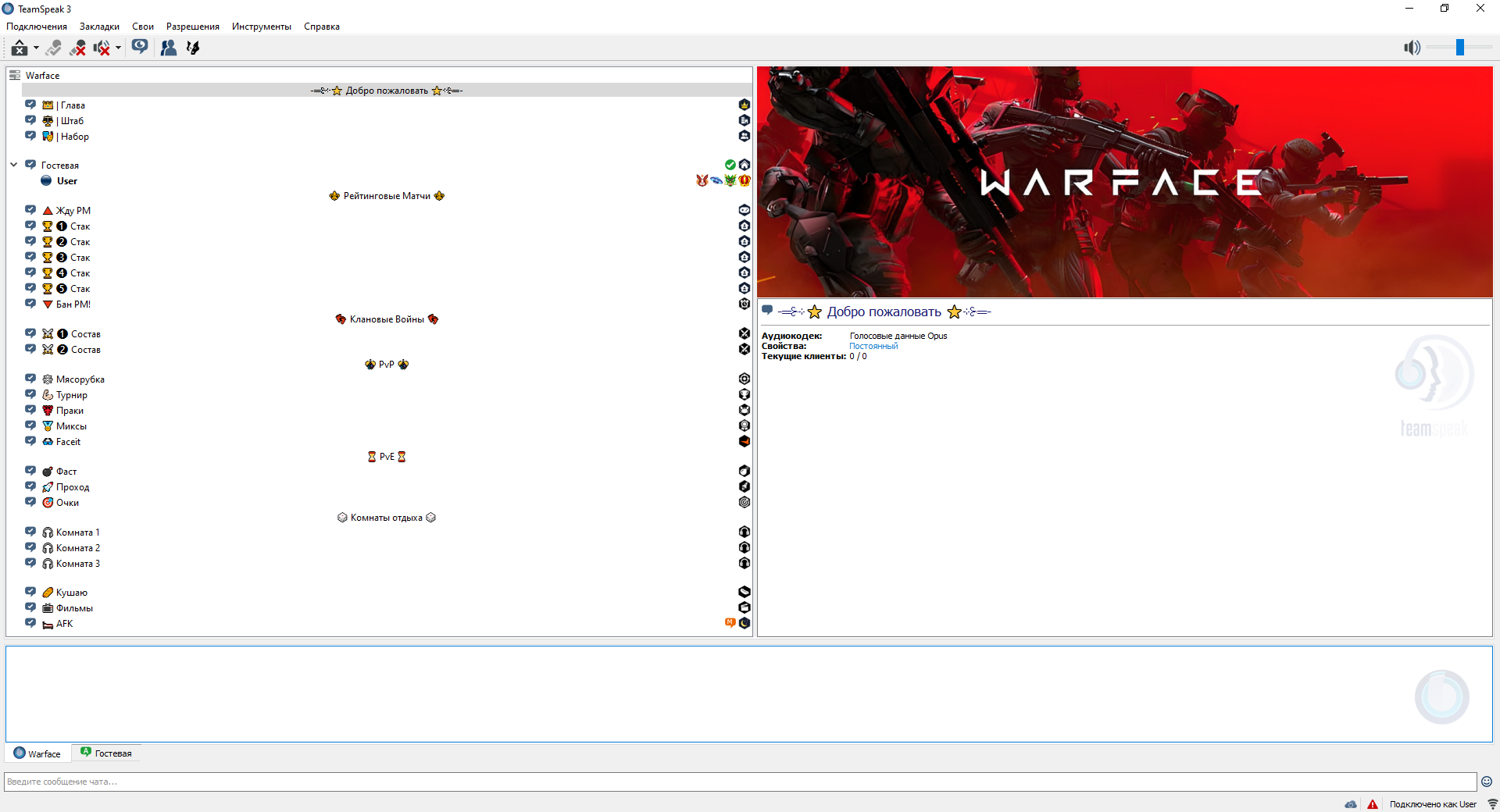Click the connection signal icon in status bar
Image resolution: width=1500 pixels, height=812 pixels.
pos(1491,804)
